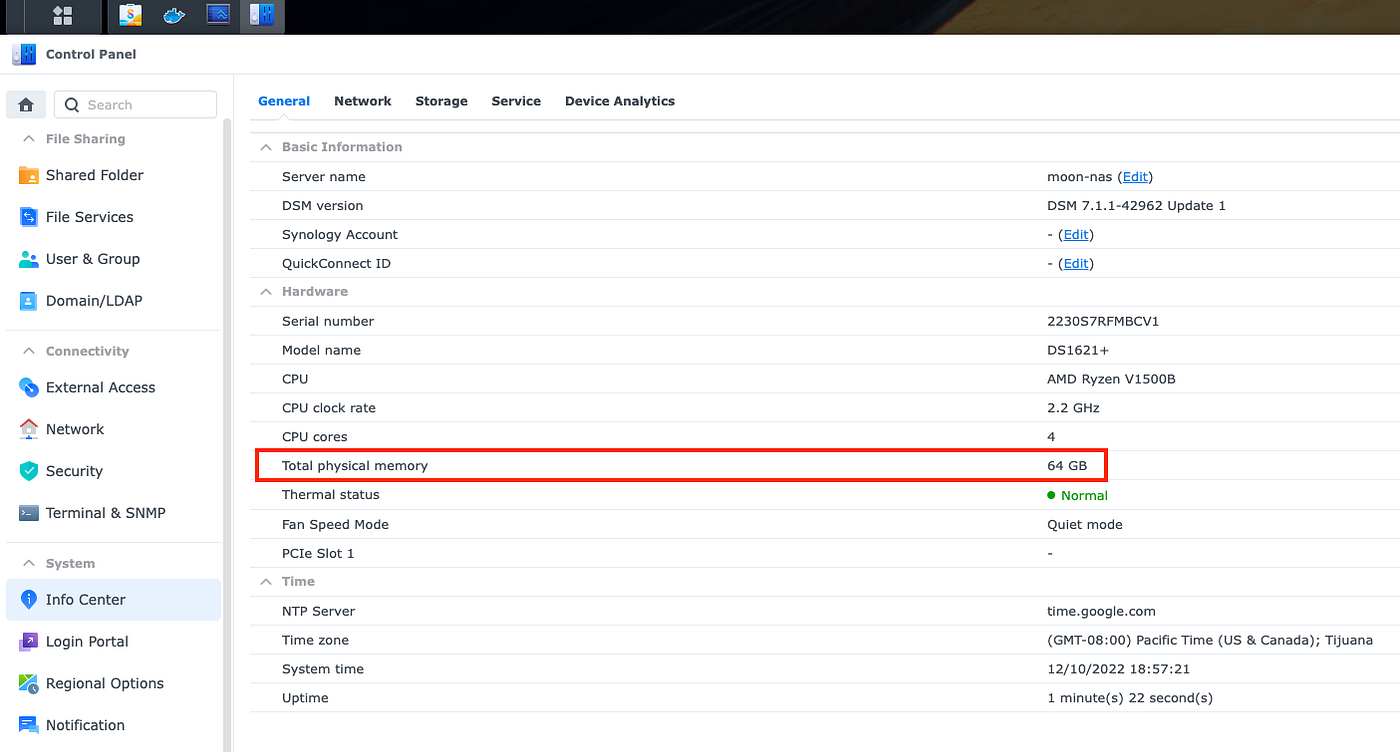Click the sidebar vertical scrollbar
This screenshot has height=752, width=1400.
point(227,435)
